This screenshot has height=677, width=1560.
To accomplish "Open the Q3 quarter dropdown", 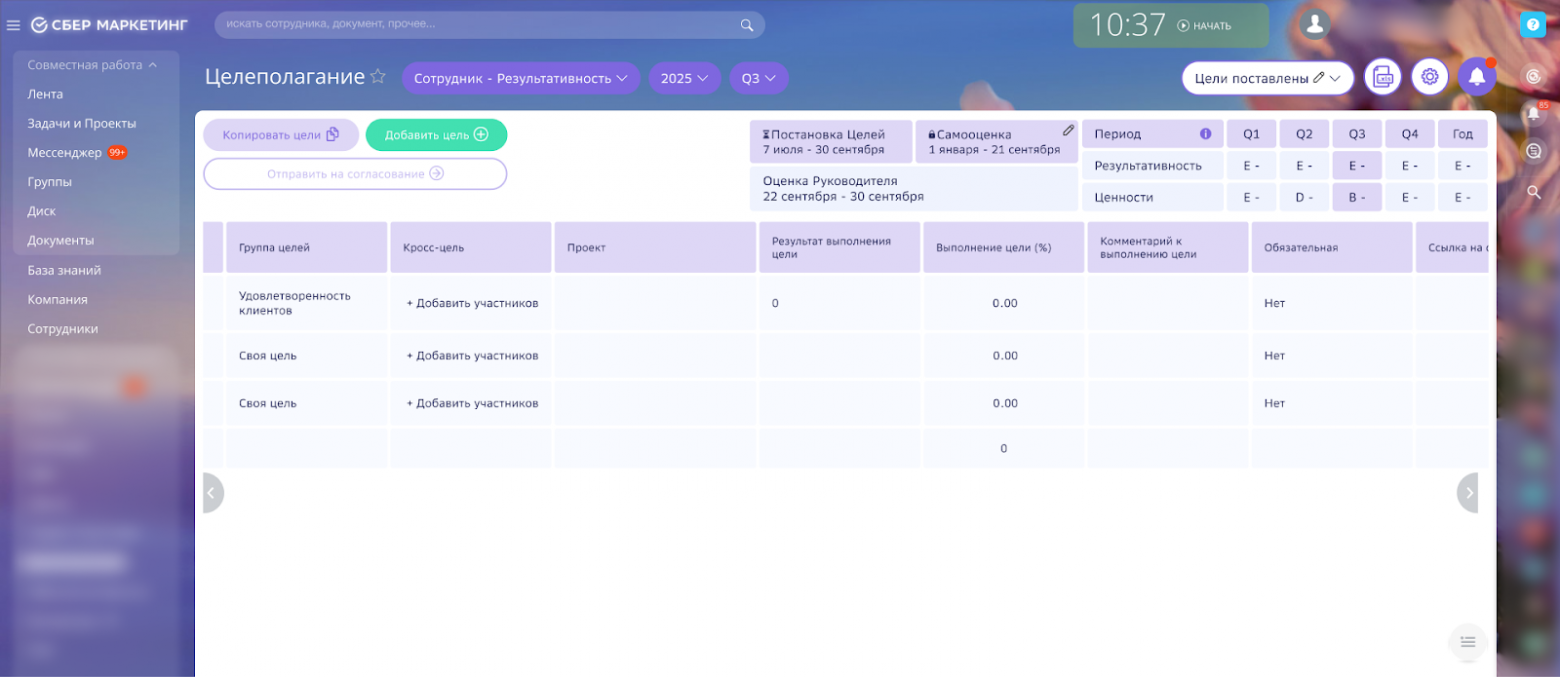I will pos(758,77).
